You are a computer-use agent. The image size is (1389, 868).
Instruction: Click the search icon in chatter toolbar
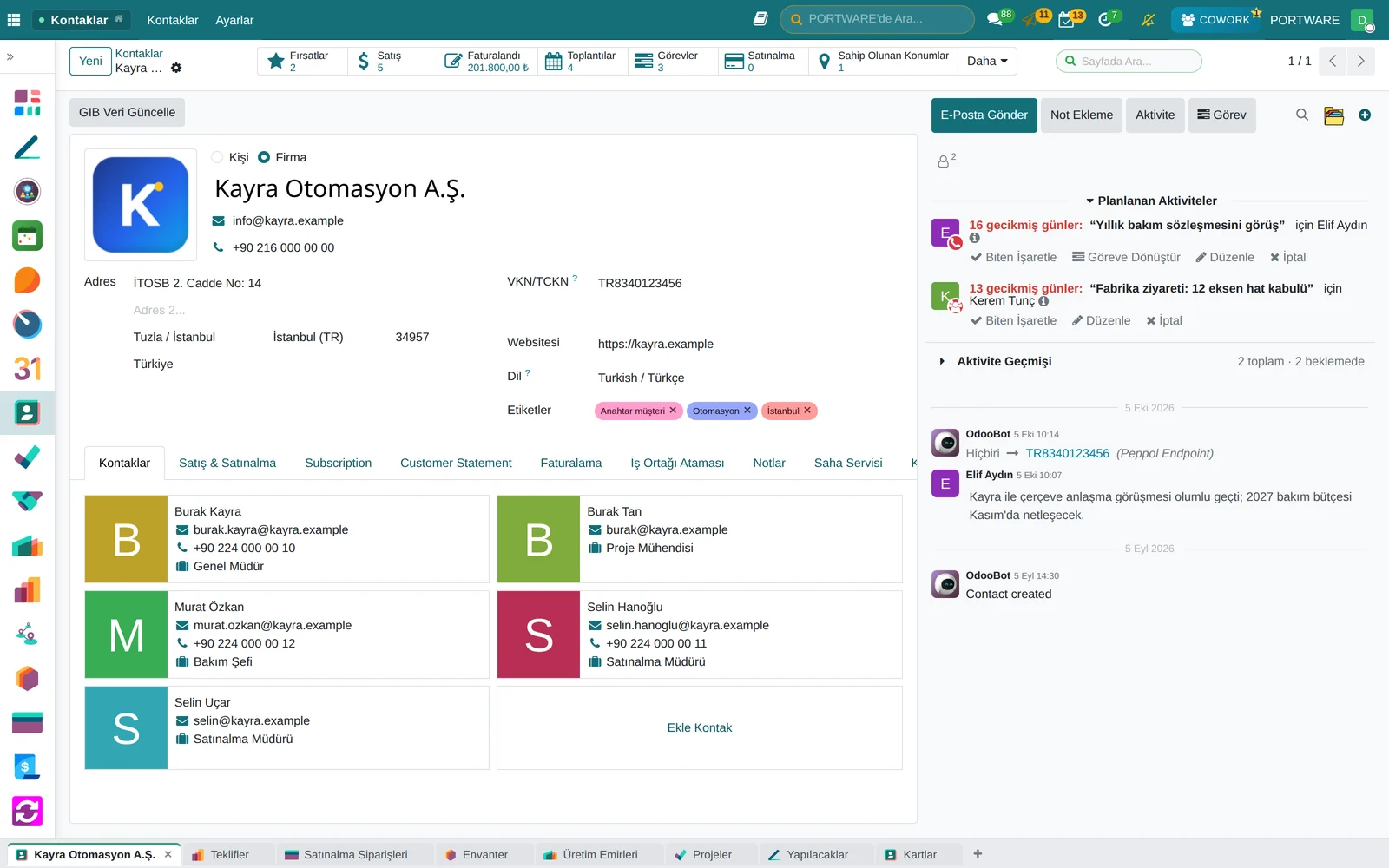[x=1302, y=115]
